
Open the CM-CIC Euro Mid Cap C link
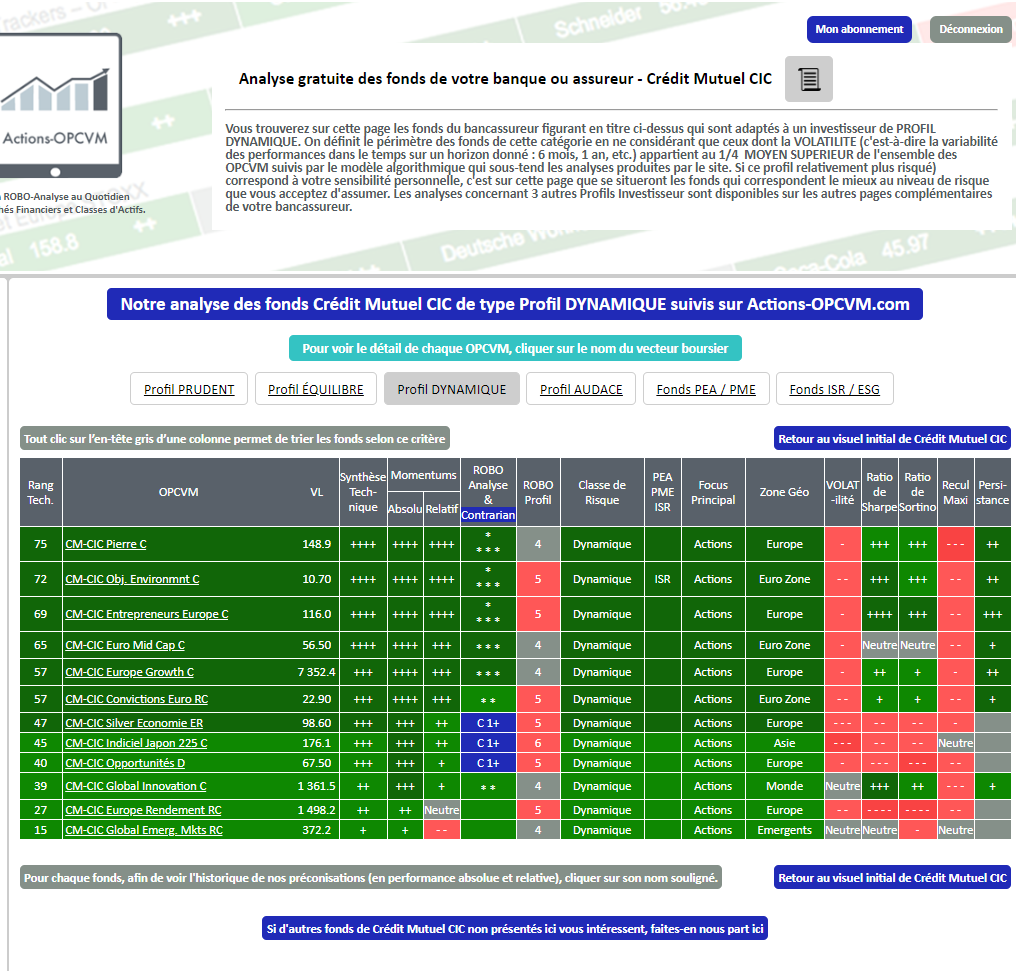point(125,645)
